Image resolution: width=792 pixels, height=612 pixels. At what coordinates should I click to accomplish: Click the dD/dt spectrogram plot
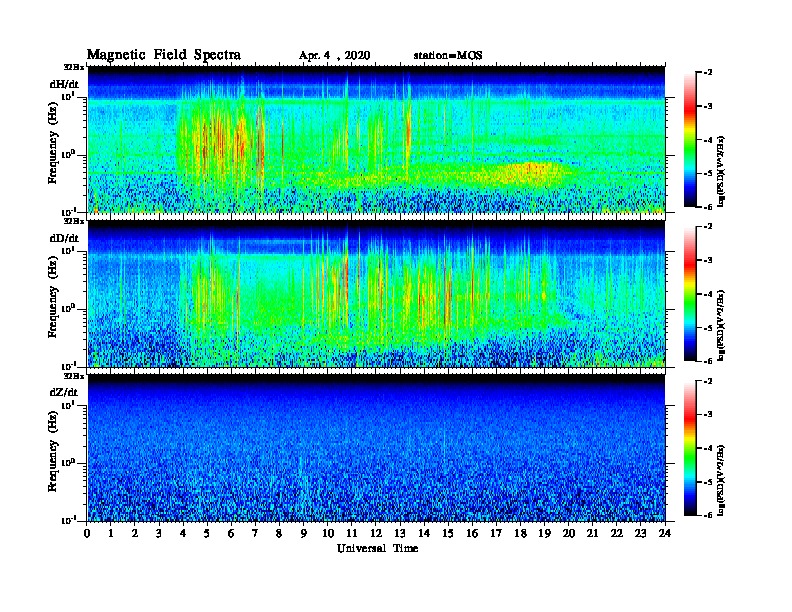[x=376, y=294]
